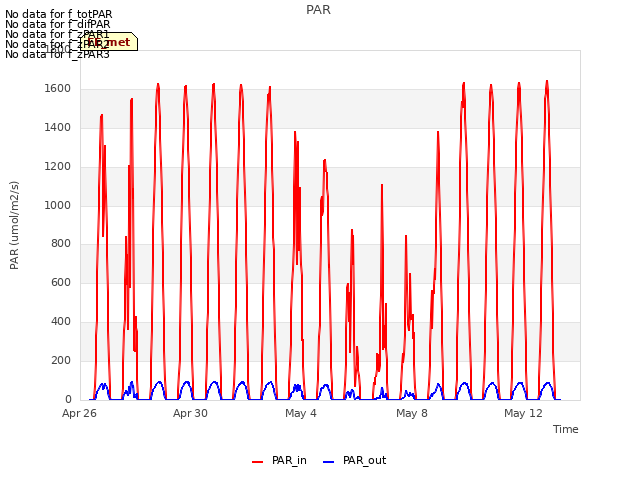This screenshot has height=480, width=640.
Task: Click the 0 y-axis tick label
Action: tap(68, 400)
